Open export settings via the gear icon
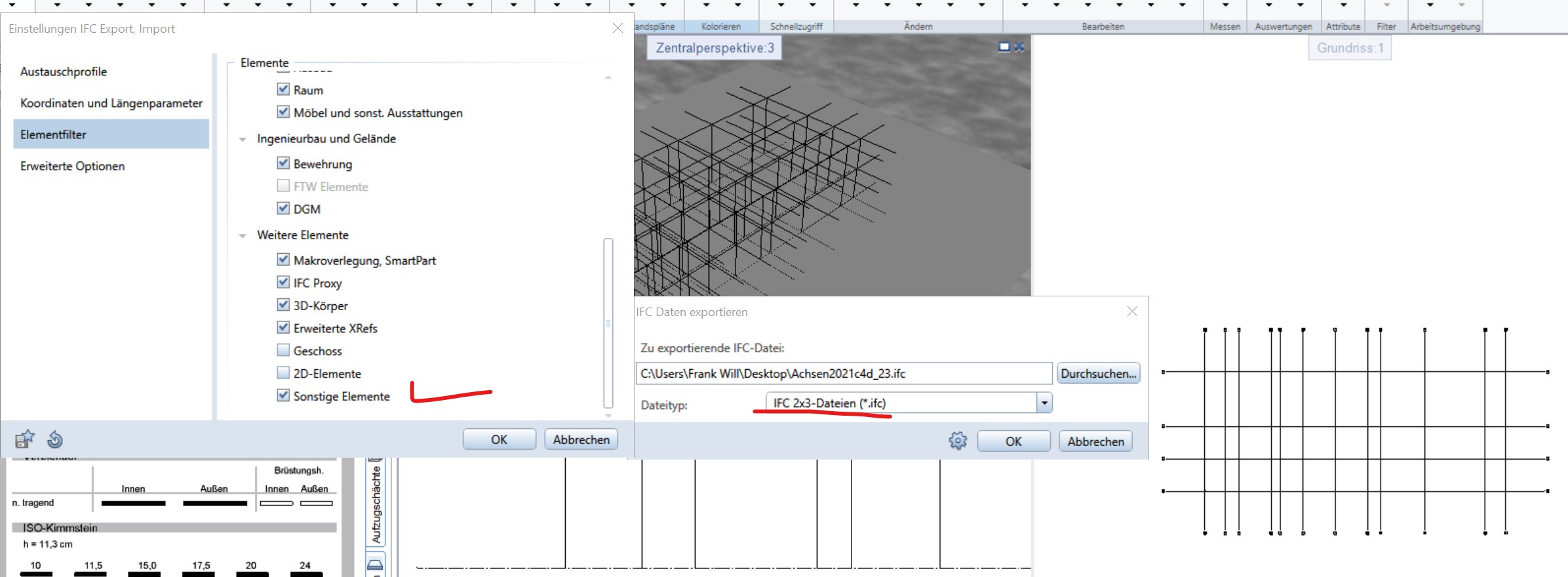This screenshot has height=577, width=1568. coord(958,441)
